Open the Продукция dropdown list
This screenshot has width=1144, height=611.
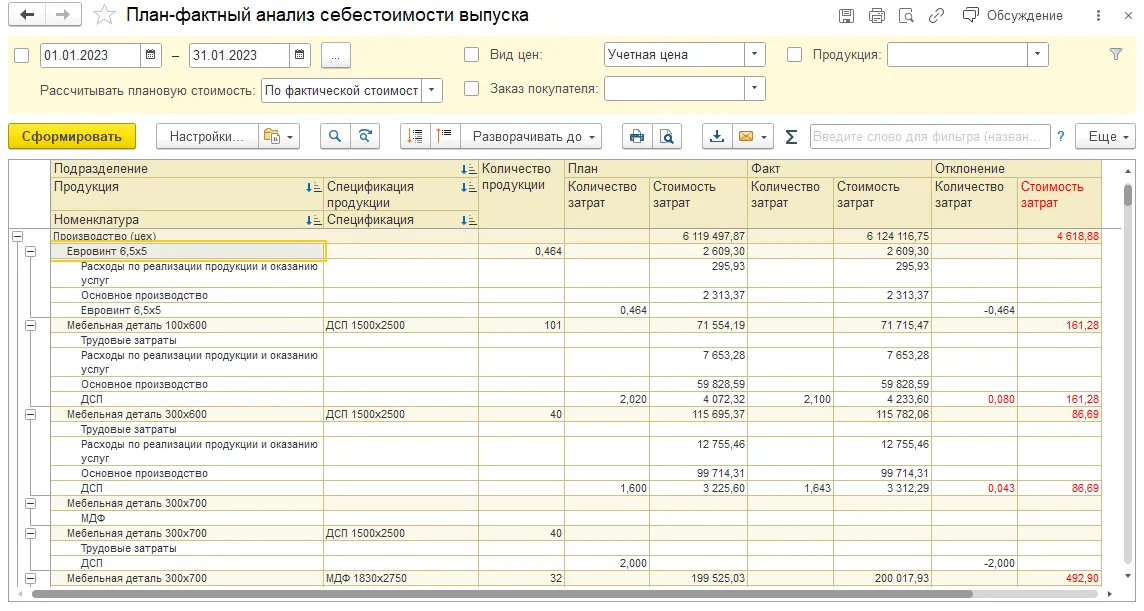(x=1037, y=55)
